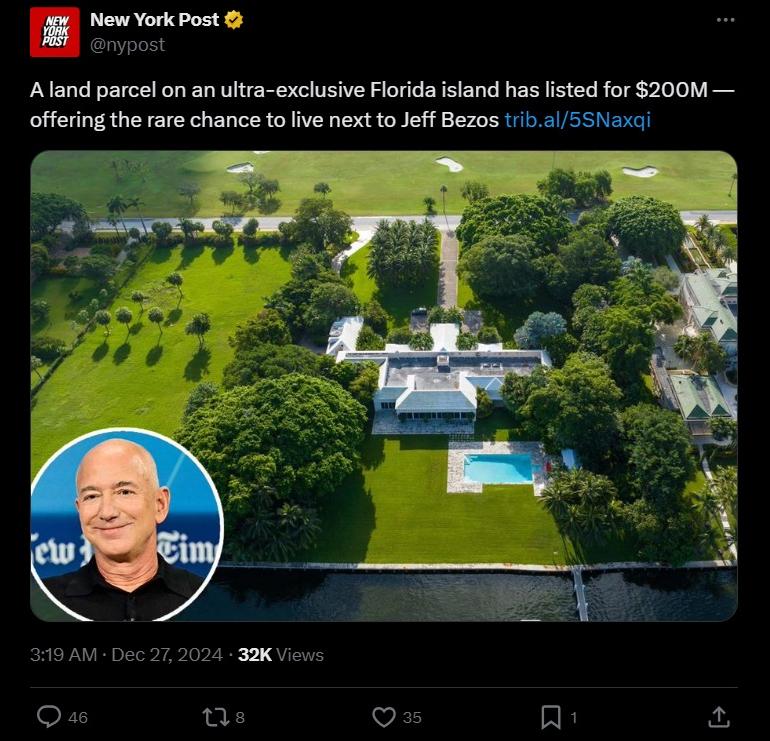Image resolution: width=770 pixels, height=741 pixels.
Task: Like the tweet with heart icon
Action: pos(384,717)
